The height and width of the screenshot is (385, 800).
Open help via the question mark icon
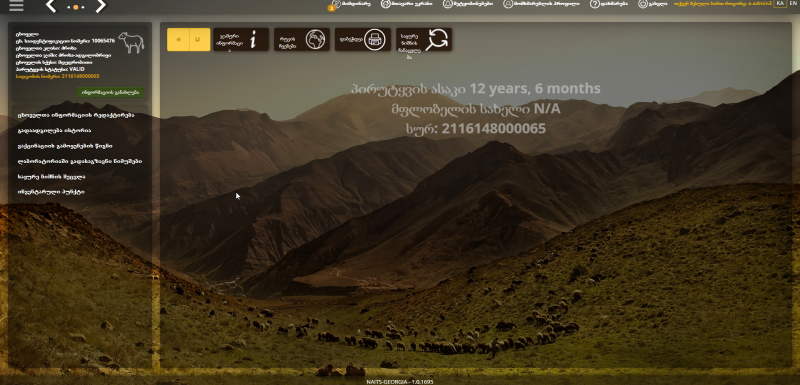pos(595,4)
